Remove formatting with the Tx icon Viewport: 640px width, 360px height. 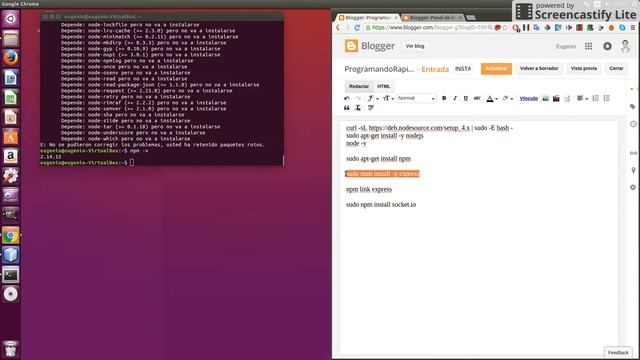358,108
